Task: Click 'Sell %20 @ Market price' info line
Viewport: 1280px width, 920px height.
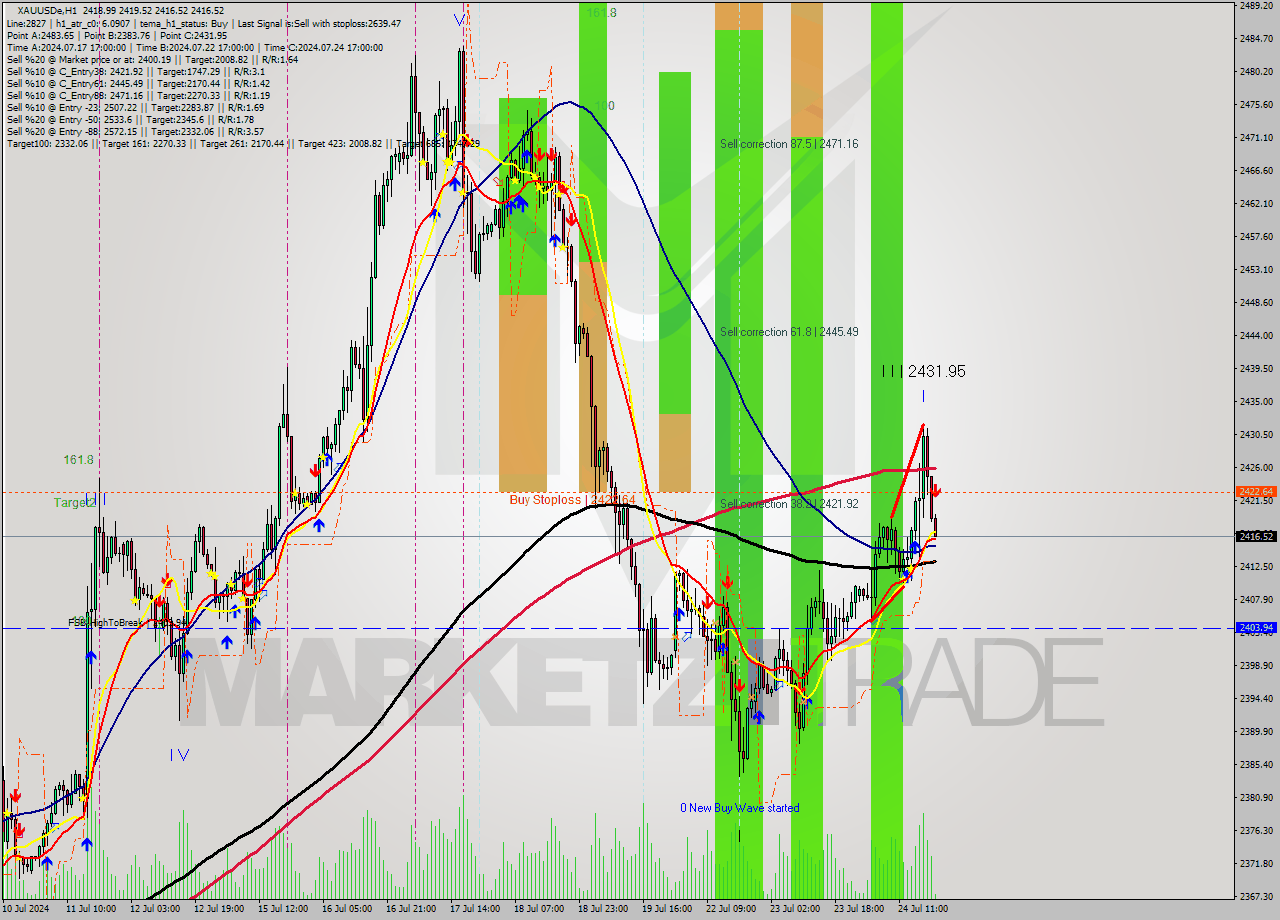Action: [x=152, y=60]
